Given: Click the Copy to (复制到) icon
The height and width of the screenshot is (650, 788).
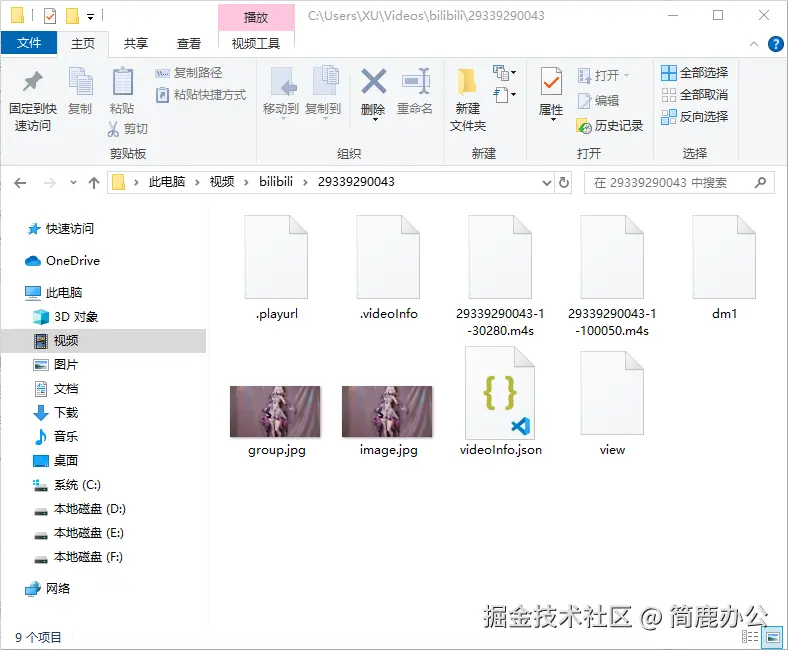Looking at the screenshot, I should [x=326, y=80].
